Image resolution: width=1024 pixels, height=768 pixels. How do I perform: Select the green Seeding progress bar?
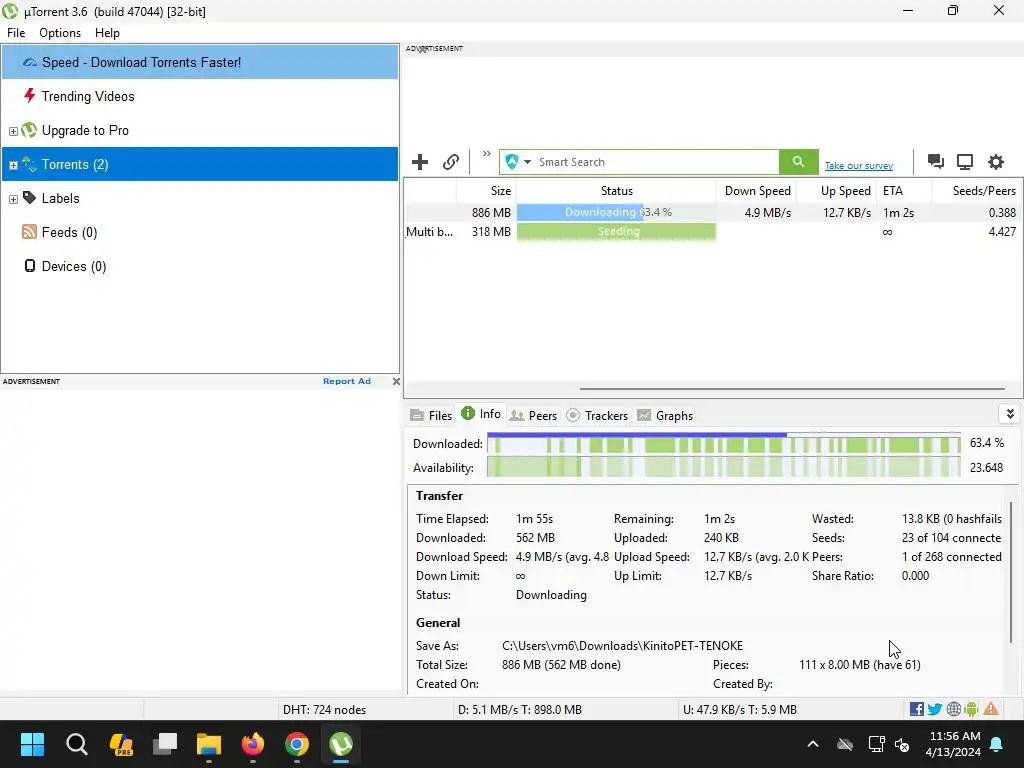pyautogui.click(x=616, y=231)
